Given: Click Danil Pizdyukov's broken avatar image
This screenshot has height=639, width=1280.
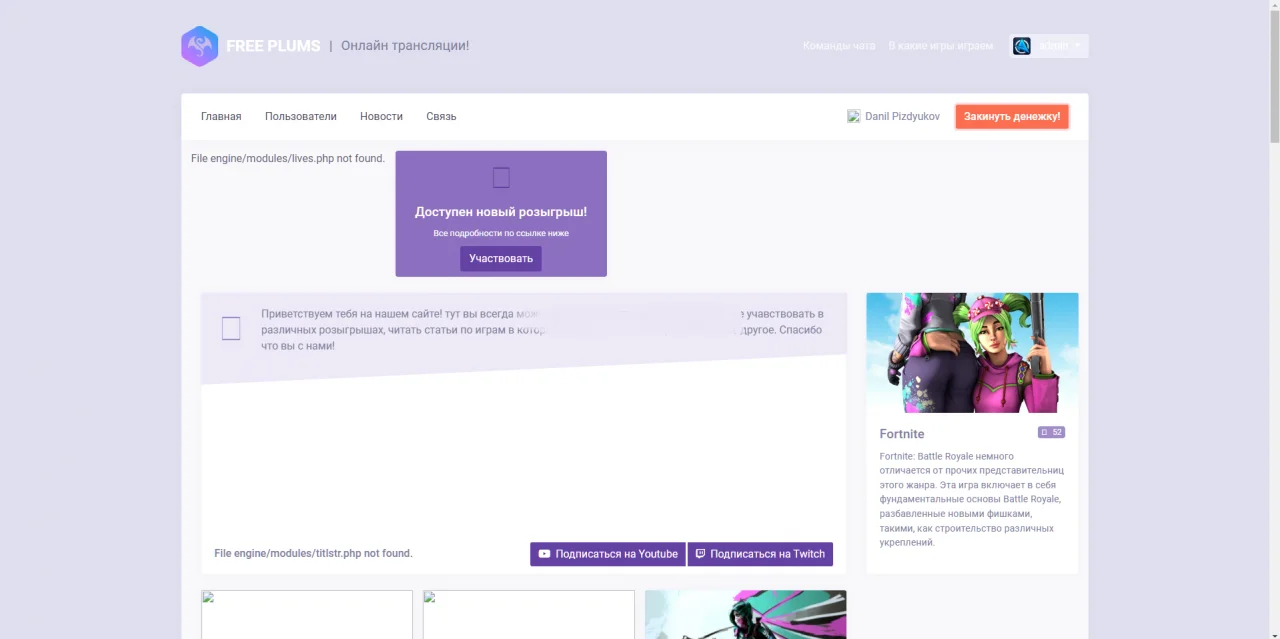Looking at the screenshot, I should [x=854, y=116].
